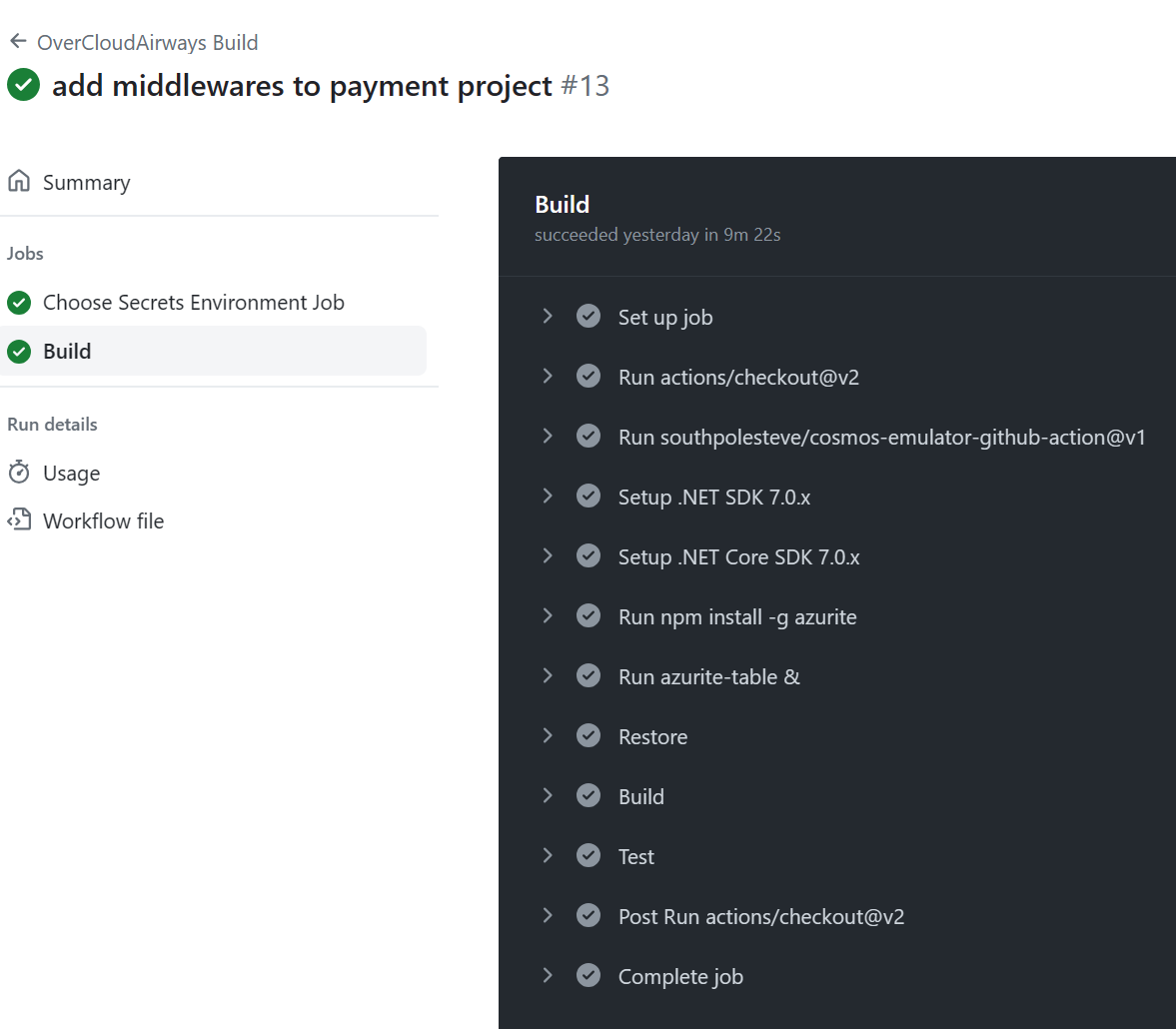Click the stopwatch icon next to Usage
This screenshot has width=1176, height=1029.
19,472
